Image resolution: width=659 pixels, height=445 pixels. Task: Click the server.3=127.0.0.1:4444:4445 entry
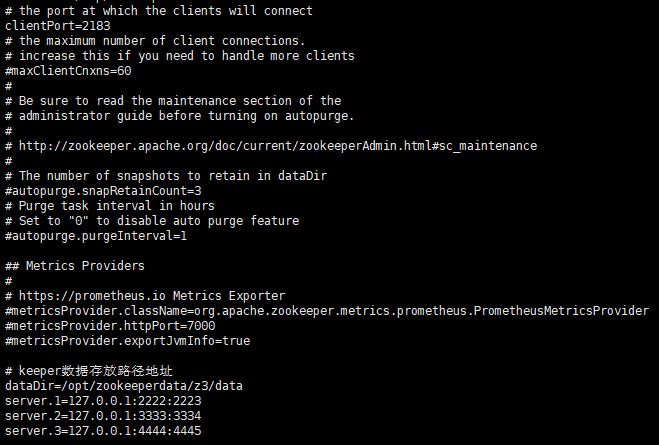tap(103, 431)
